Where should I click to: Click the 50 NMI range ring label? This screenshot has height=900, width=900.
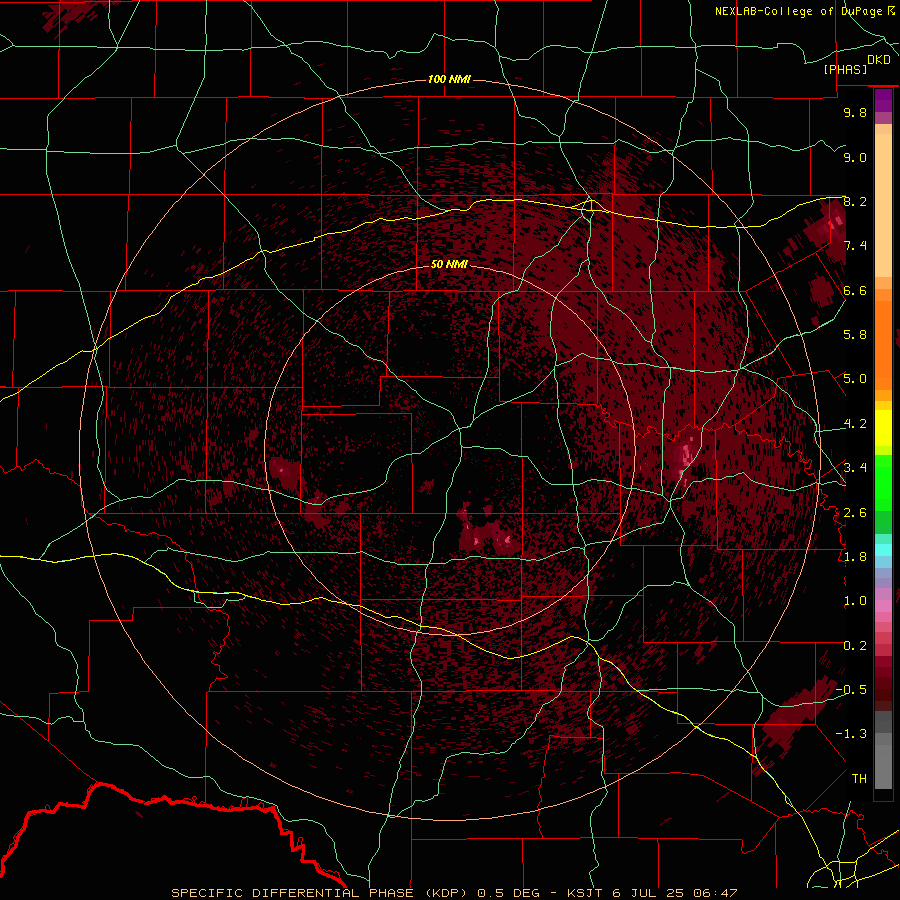[x=449, y=264]
